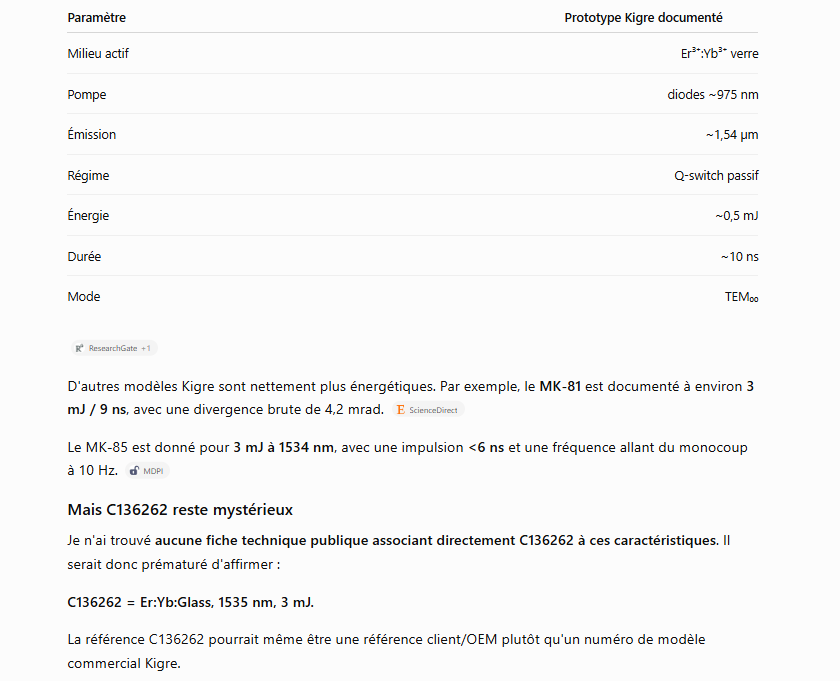Image resolution: width=840 pixels, height=681 pixels.
Task: Click the Q-switch passif cell
Action: (716, 176)
